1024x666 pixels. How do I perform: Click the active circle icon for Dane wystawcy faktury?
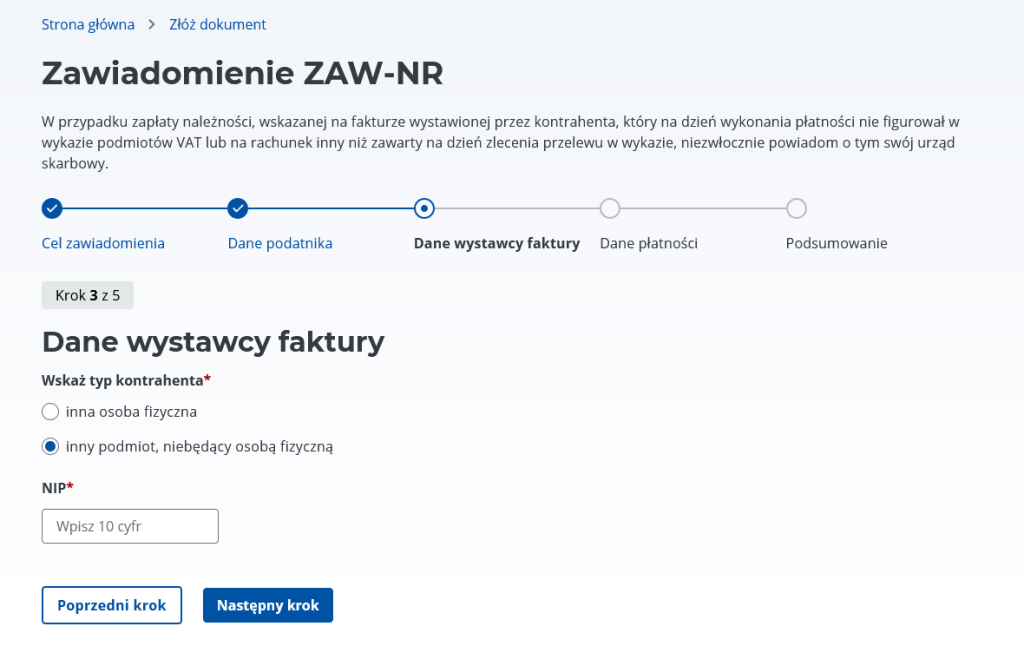coord(424,209)
